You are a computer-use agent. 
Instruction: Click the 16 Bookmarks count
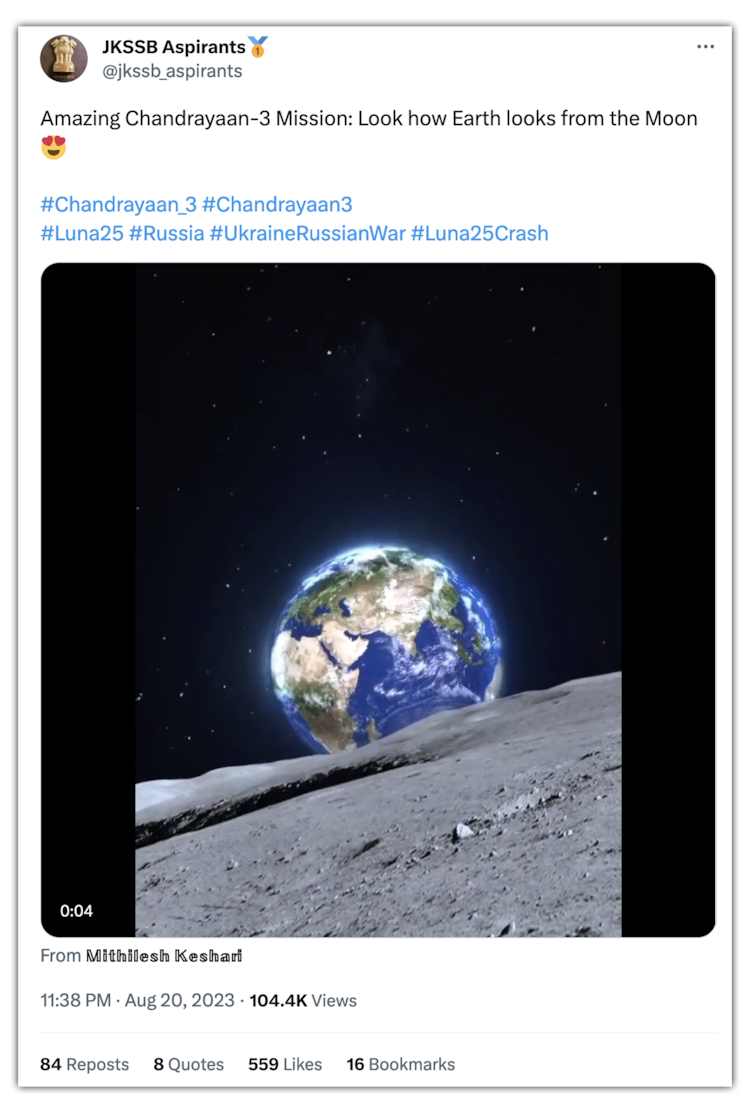tap(401, 1064)
